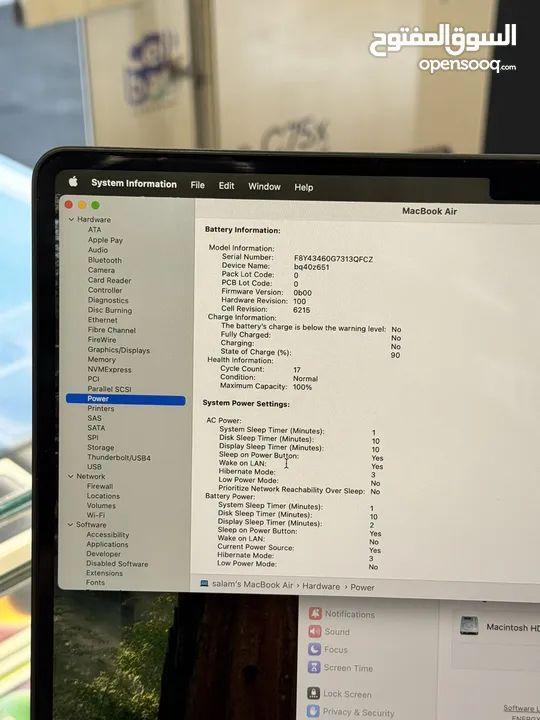
Task: Select Volumes under Network
Action: (x=101, y=506)
